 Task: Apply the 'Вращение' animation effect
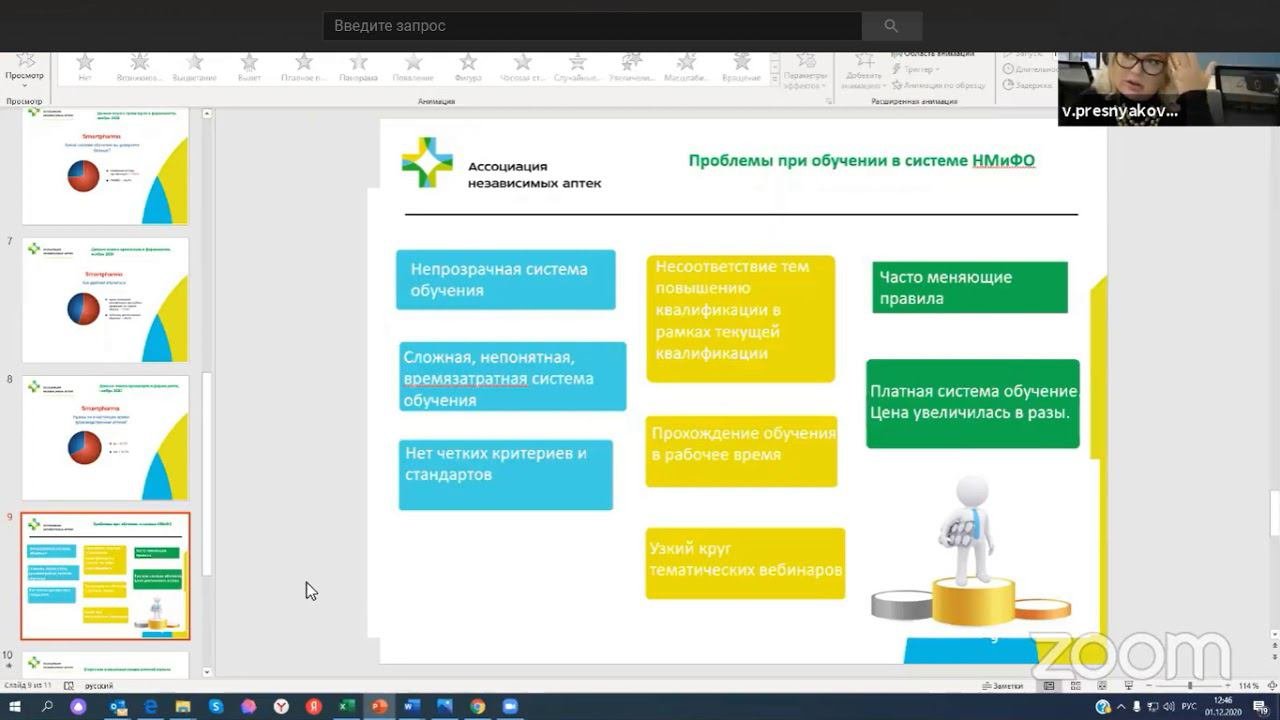tap(741, 67)
